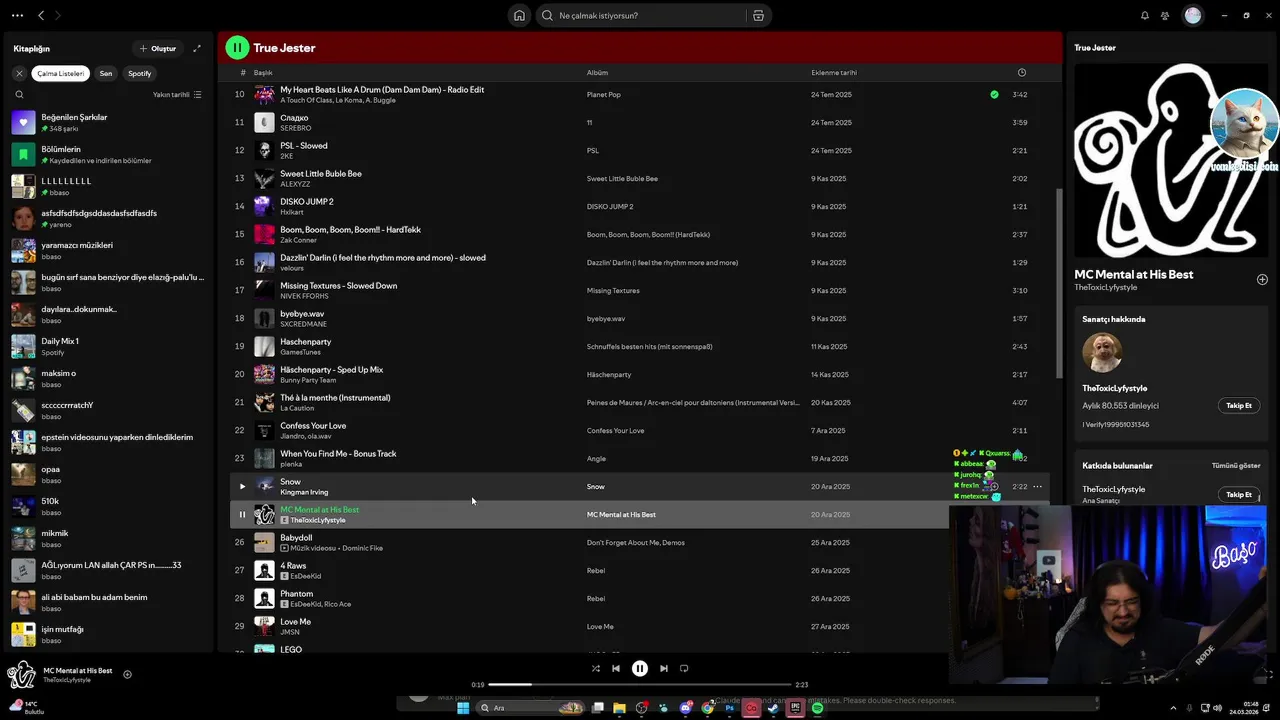
Task: Navigate back with the left arrow
Action: [x=41, y=15]
